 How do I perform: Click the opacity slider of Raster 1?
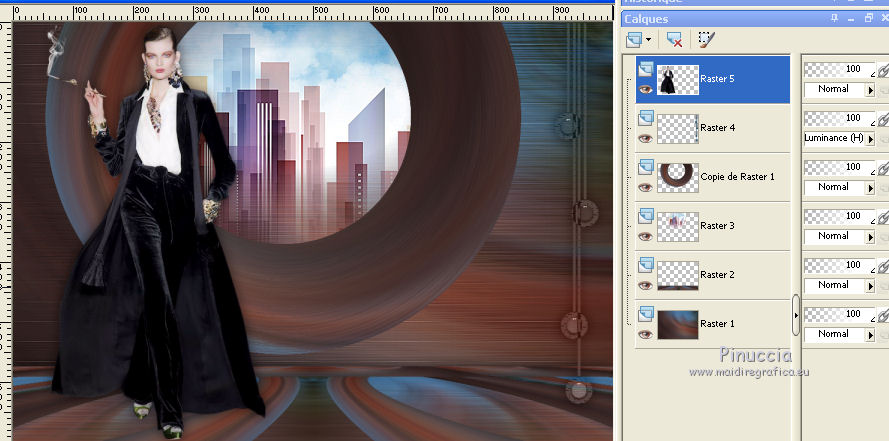coord(840,314)
